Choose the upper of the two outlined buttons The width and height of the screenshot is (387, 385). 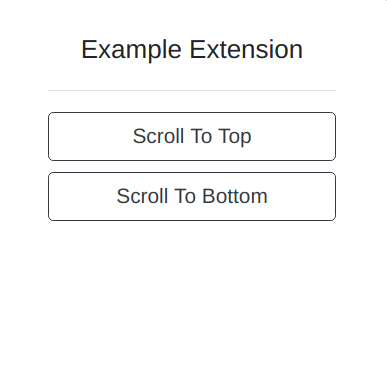click(x=192, y=136)
